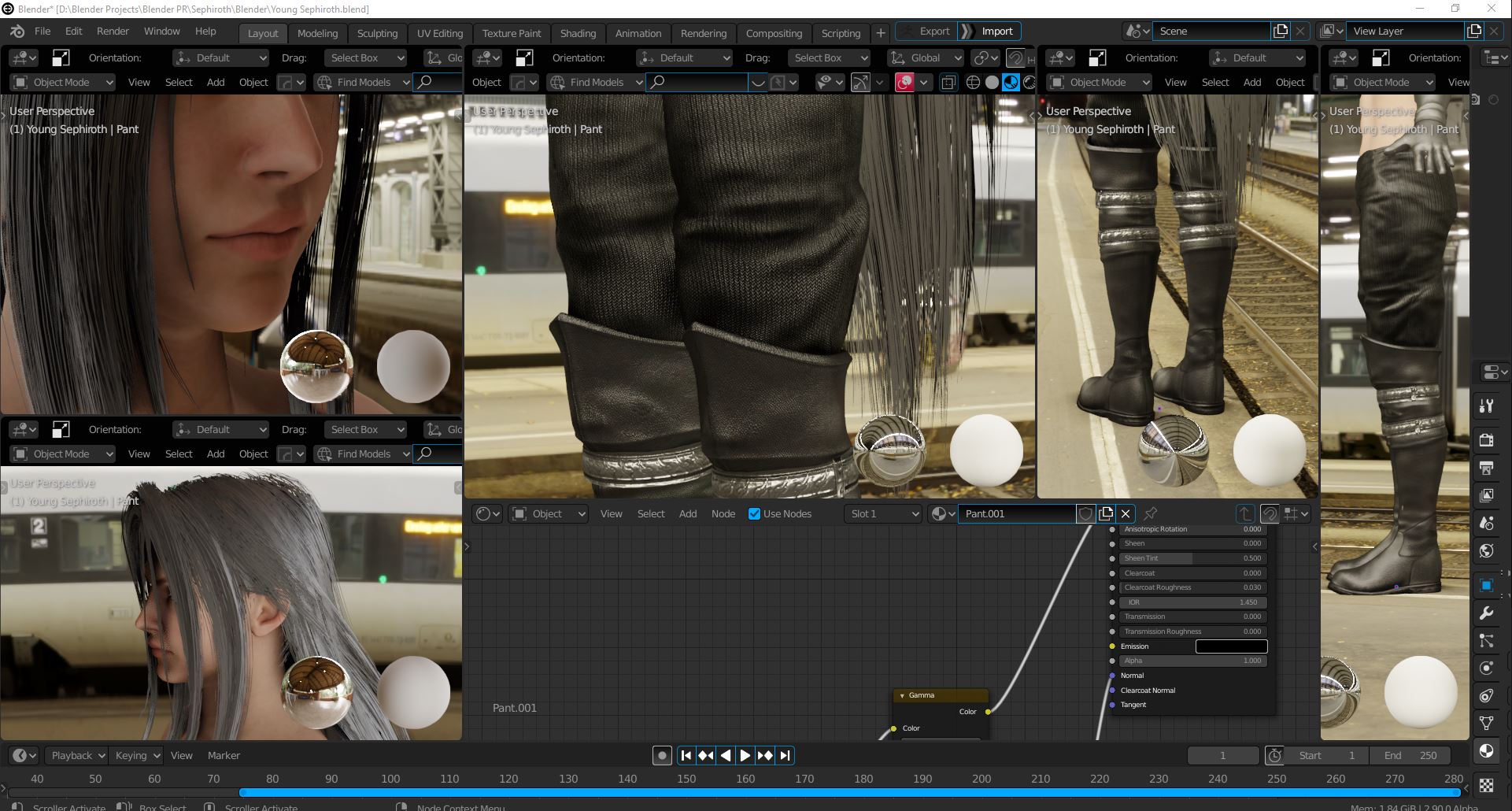Open Drag Select Box dropdown in center viewport

[828, 57]
